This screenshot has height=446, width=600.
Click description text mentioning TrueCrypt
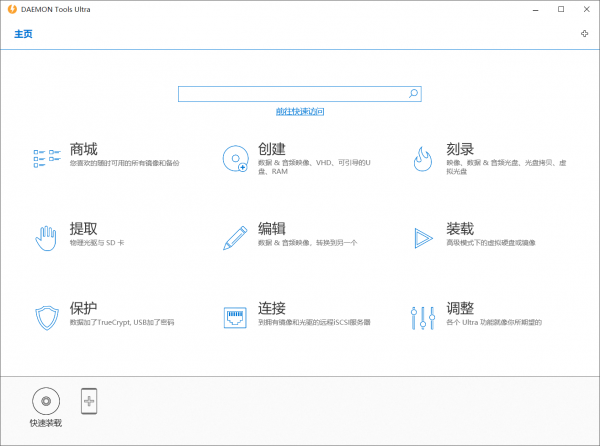[x=122, y=322]
